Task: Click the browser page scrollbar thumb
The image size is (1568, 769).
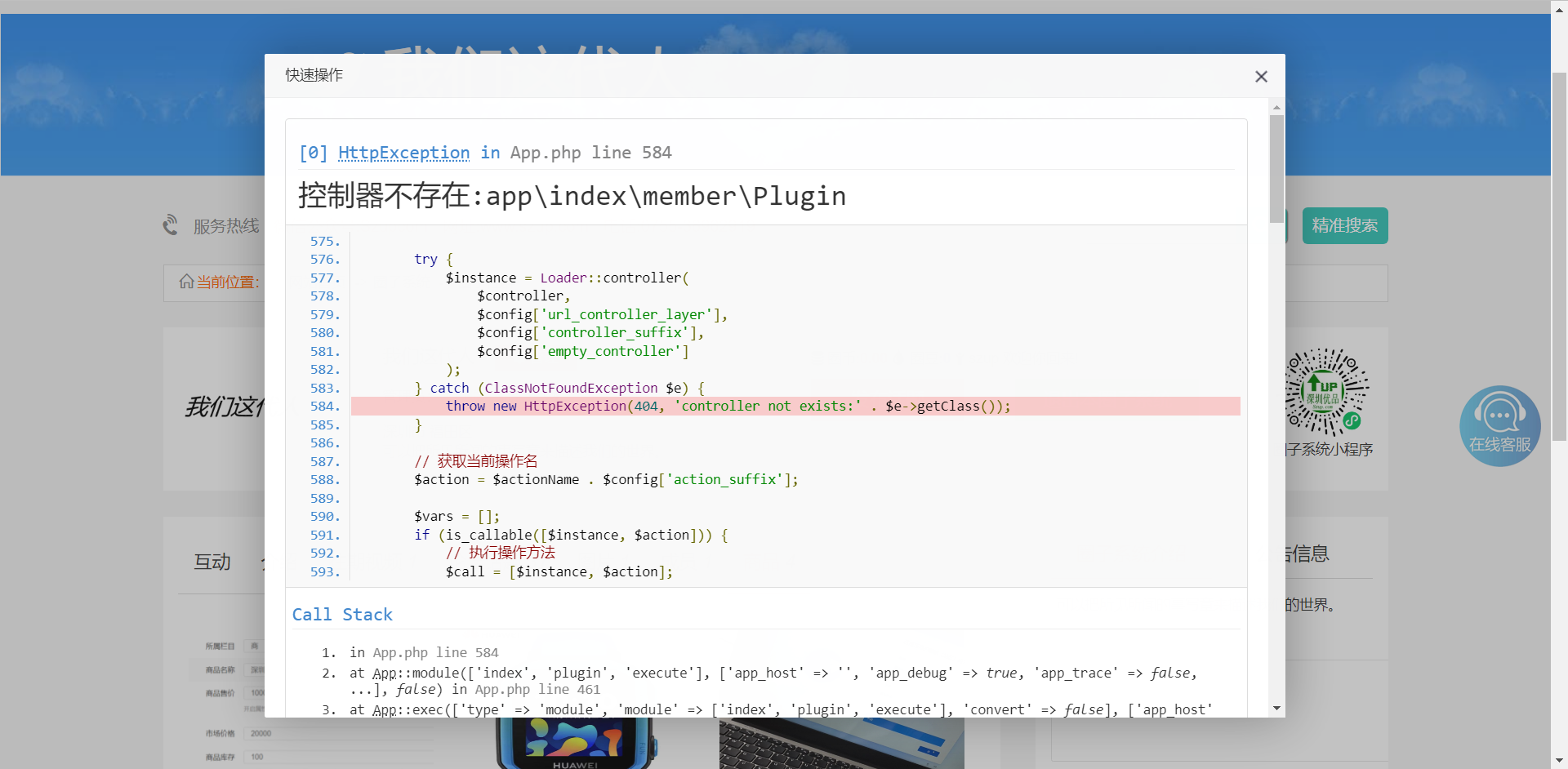Action: tap(1559, 253)
